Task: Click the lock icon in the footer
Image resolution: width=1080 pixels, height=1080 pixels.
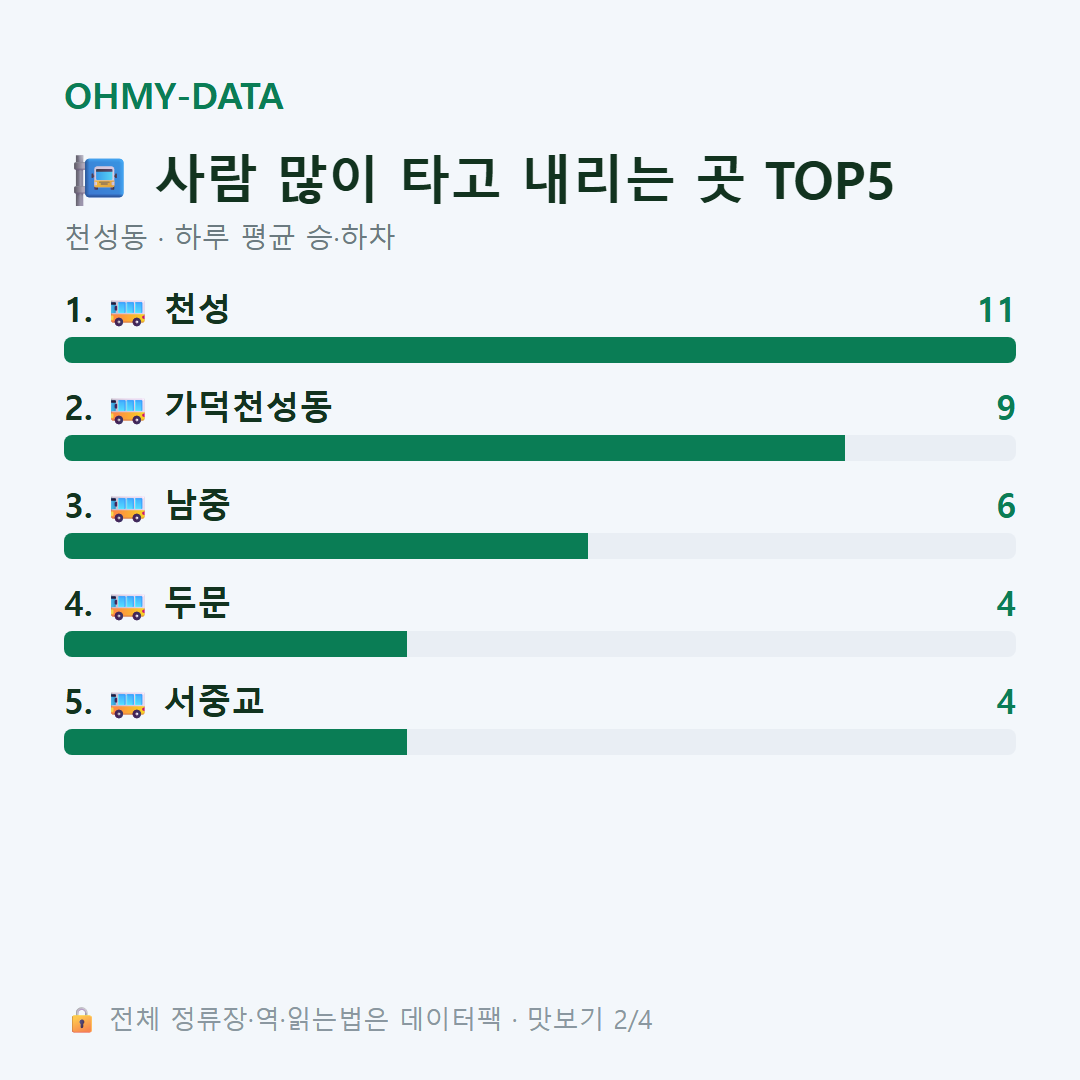Action: (81, 1019)
